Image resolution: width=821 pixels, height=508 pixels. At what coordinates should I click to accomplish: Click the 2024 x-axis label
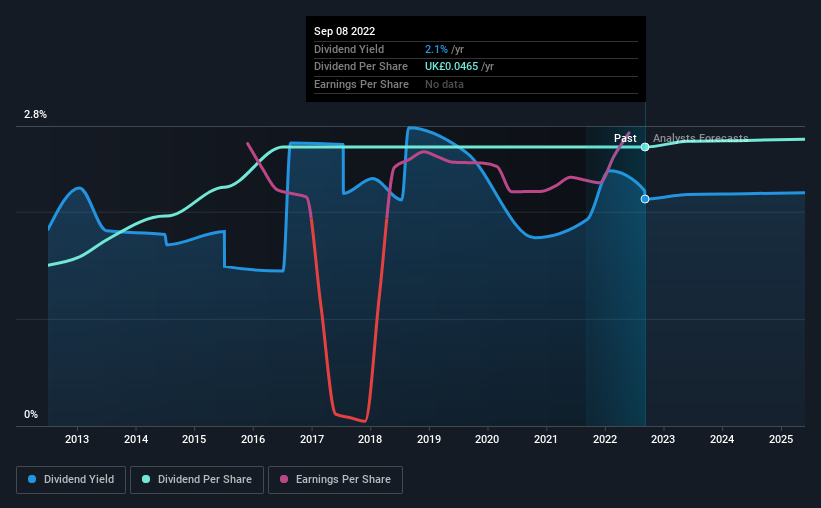coord(722,439)
